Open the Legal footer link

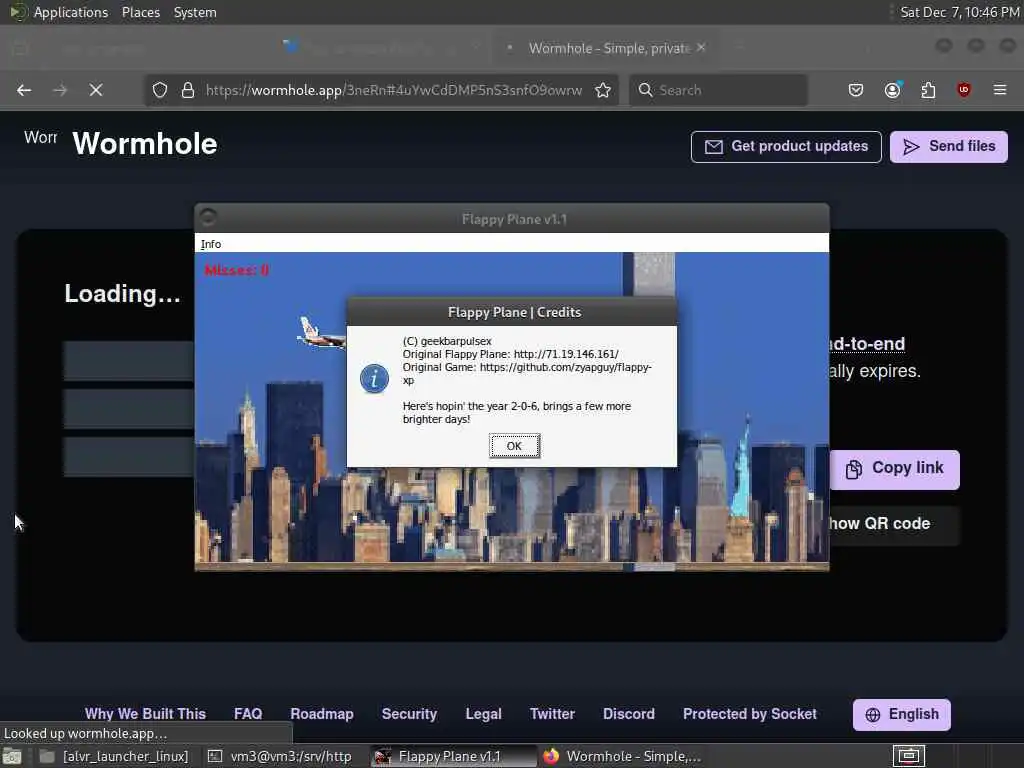click(x=483, y=714)
